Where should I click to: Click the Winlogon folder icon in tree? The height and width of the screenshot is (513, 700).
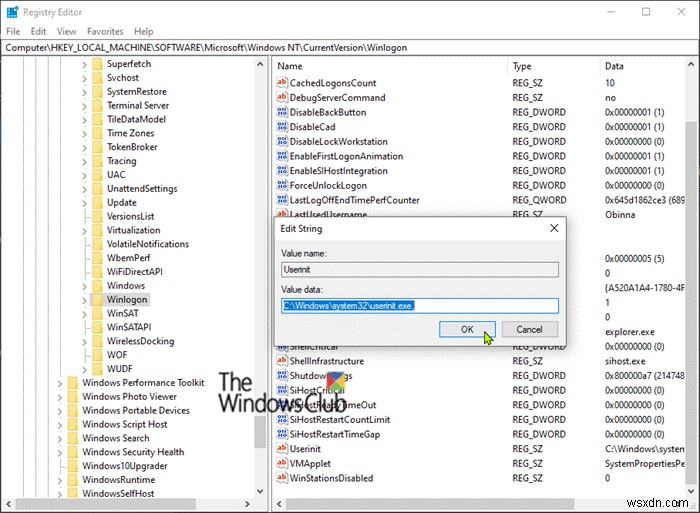pyautogui.click(x=97, y=300)
